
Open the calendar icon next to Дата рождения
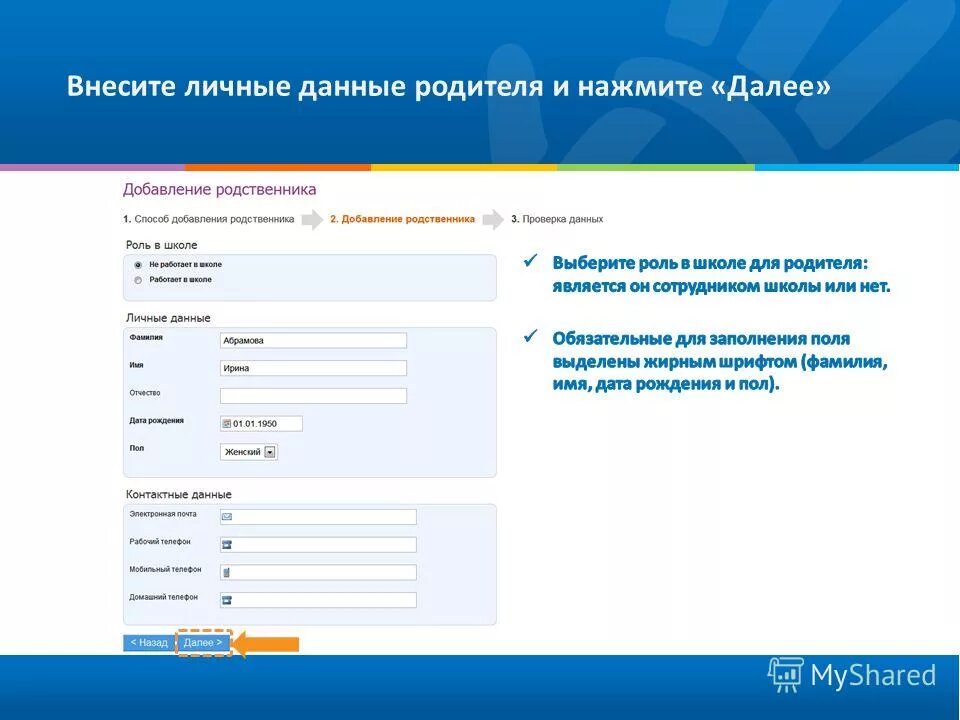click(226, 423)
